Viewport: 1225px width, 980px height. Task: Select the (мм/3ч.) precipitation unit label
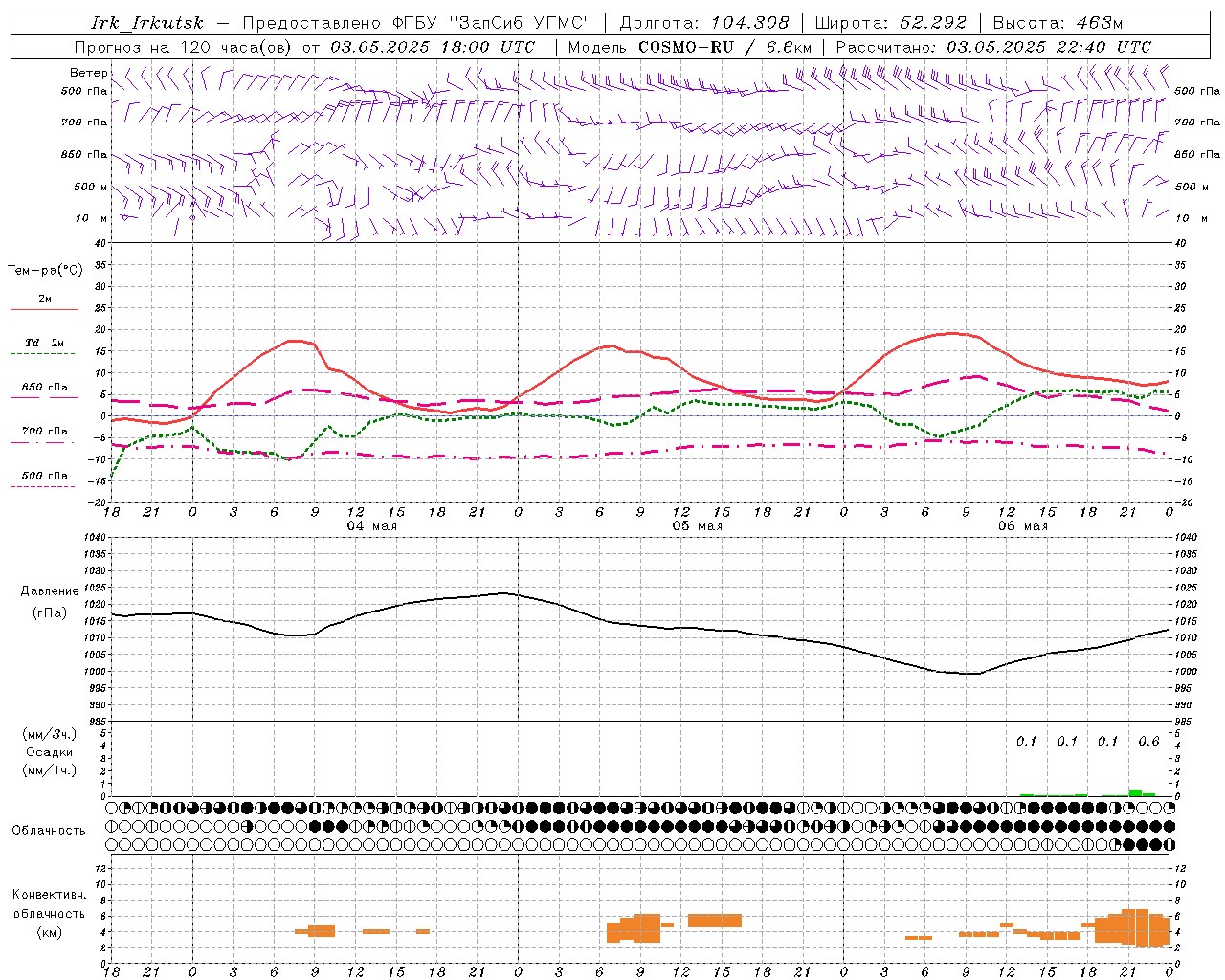(50, 734)
